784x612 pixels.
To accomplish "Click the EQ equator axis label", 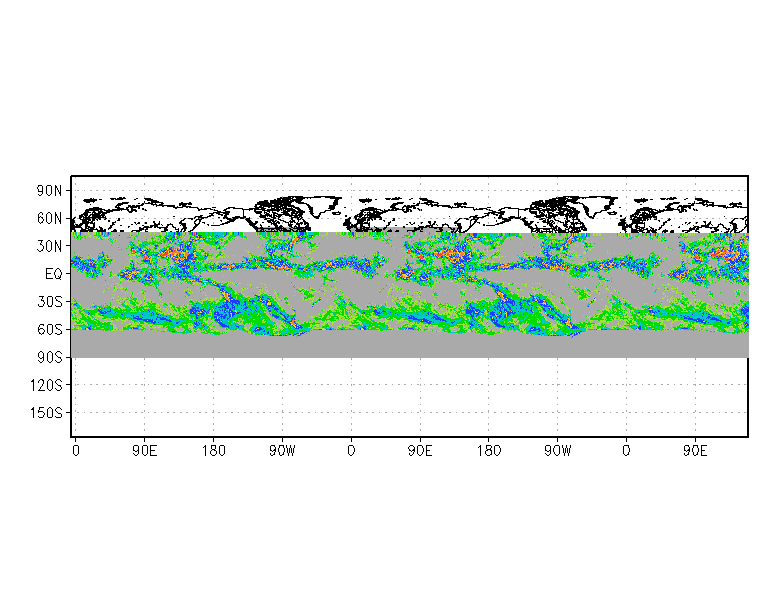I will tap(54, 274).
